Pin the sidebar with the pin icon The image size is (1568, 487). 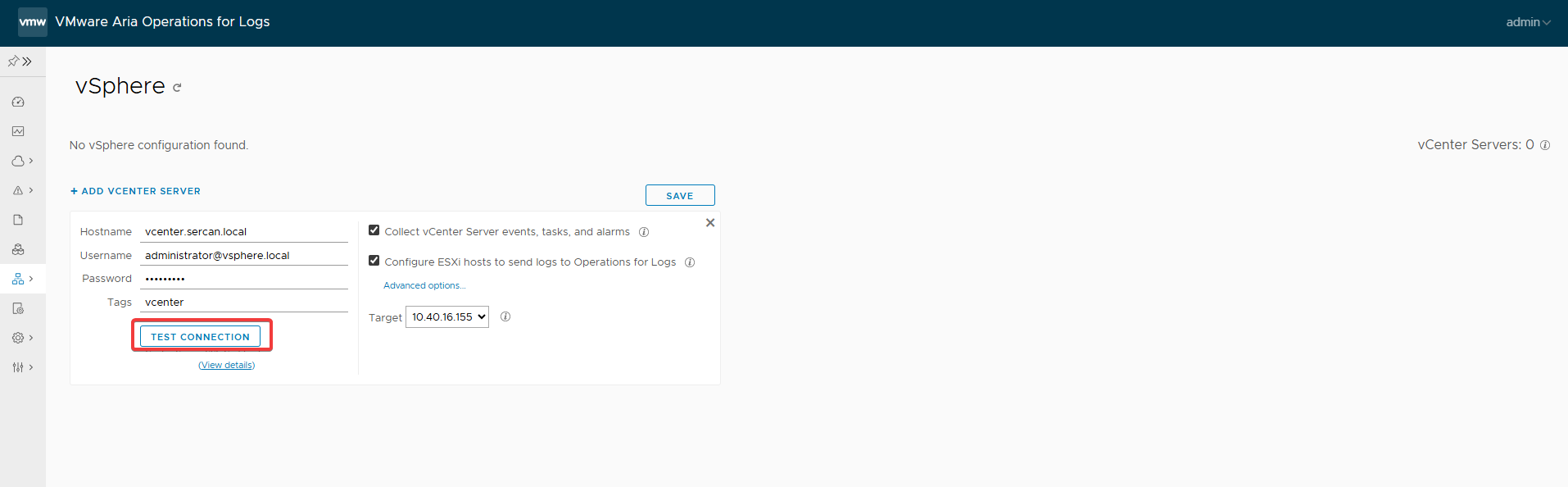click(x=13, y=61)
